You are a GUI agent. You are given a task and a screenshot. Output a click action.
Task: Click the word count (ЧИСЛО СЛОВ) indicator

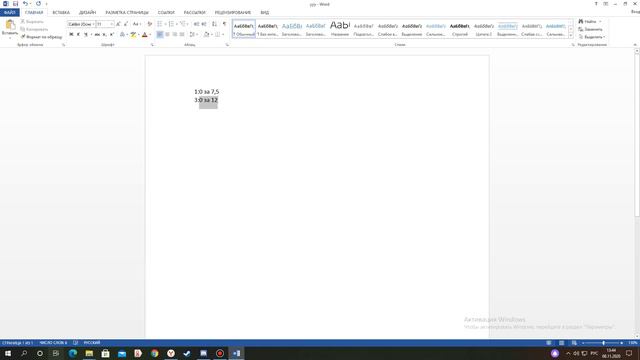point(53,343)
